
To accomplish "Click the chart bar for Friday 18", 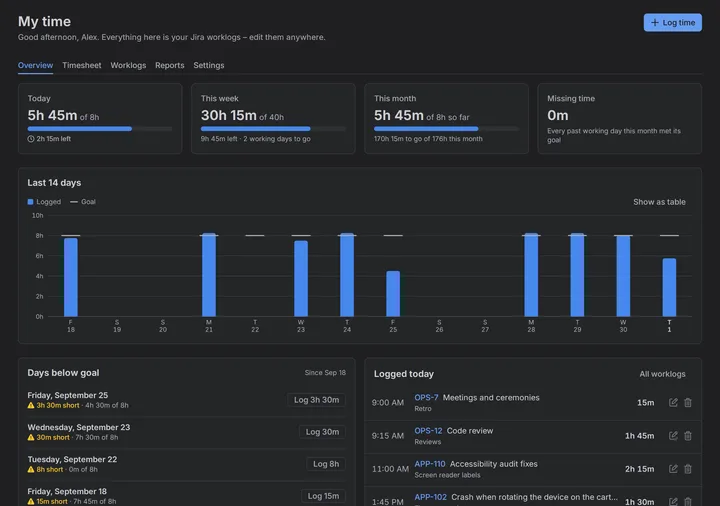I will (x=71, y=277).
